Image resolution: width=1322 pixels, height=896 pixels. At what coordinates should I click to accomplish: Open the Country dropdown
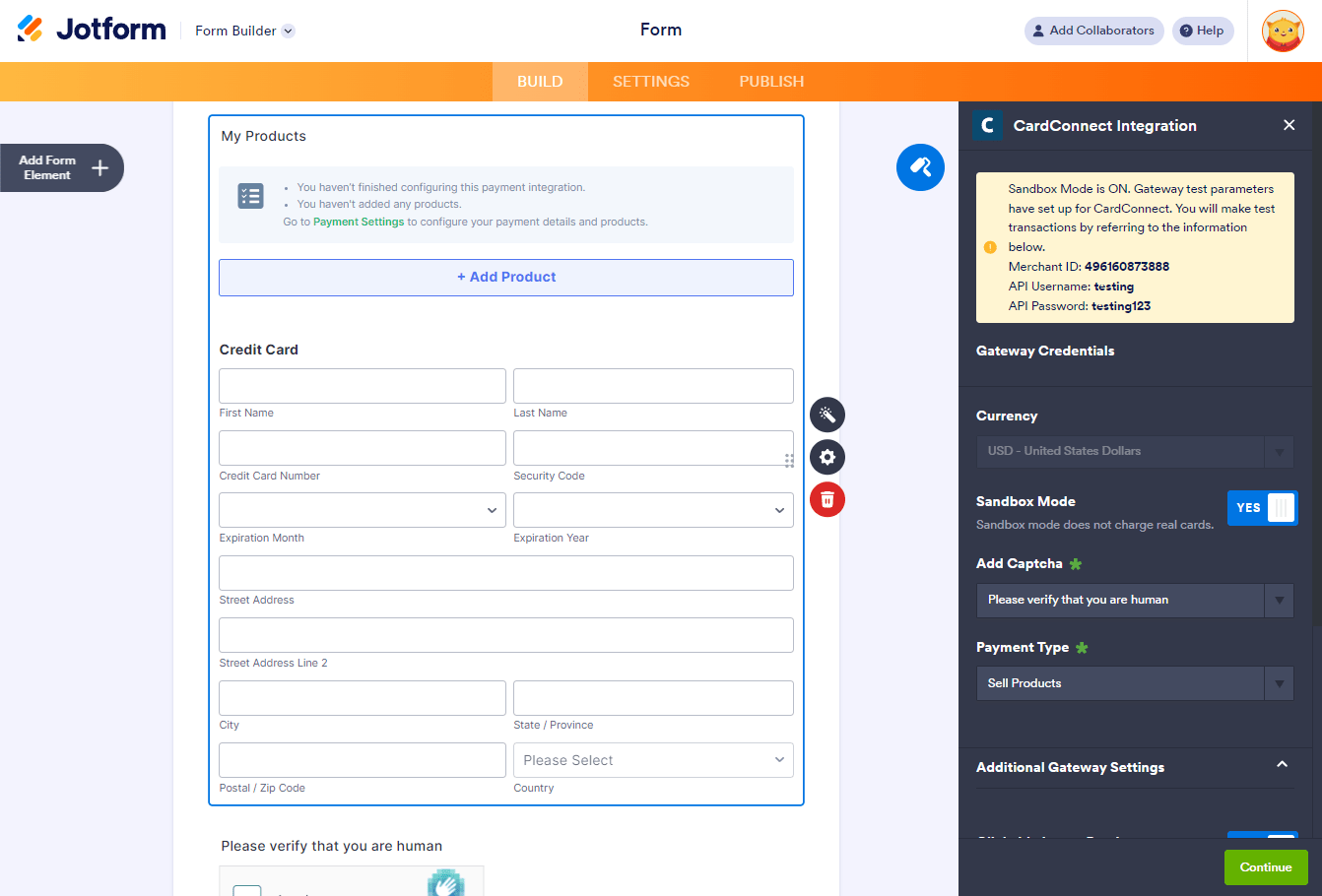[x=653, y=760]
